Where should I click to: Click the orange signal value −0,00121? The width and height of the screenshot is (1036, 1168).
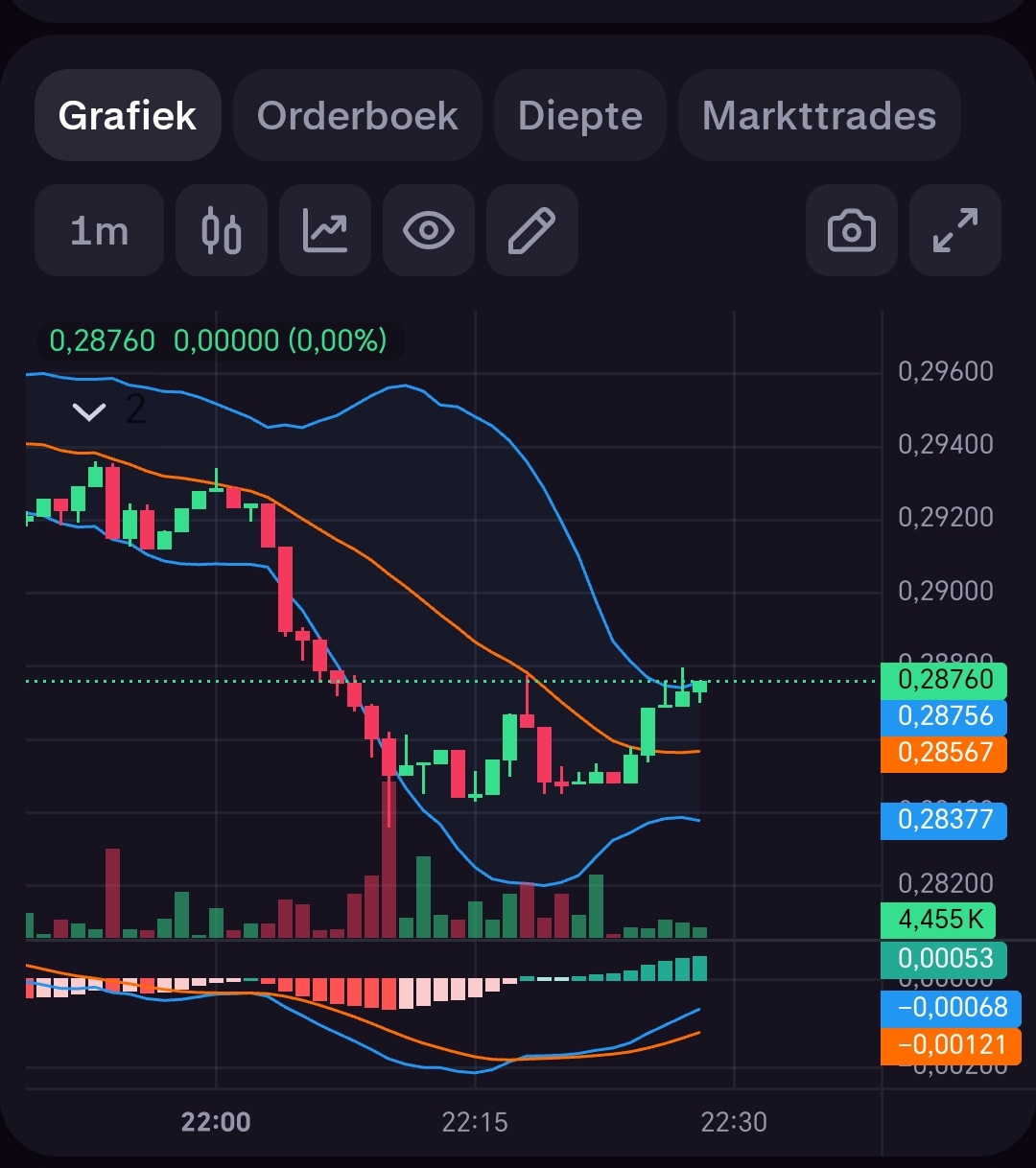coord(951,1046)
